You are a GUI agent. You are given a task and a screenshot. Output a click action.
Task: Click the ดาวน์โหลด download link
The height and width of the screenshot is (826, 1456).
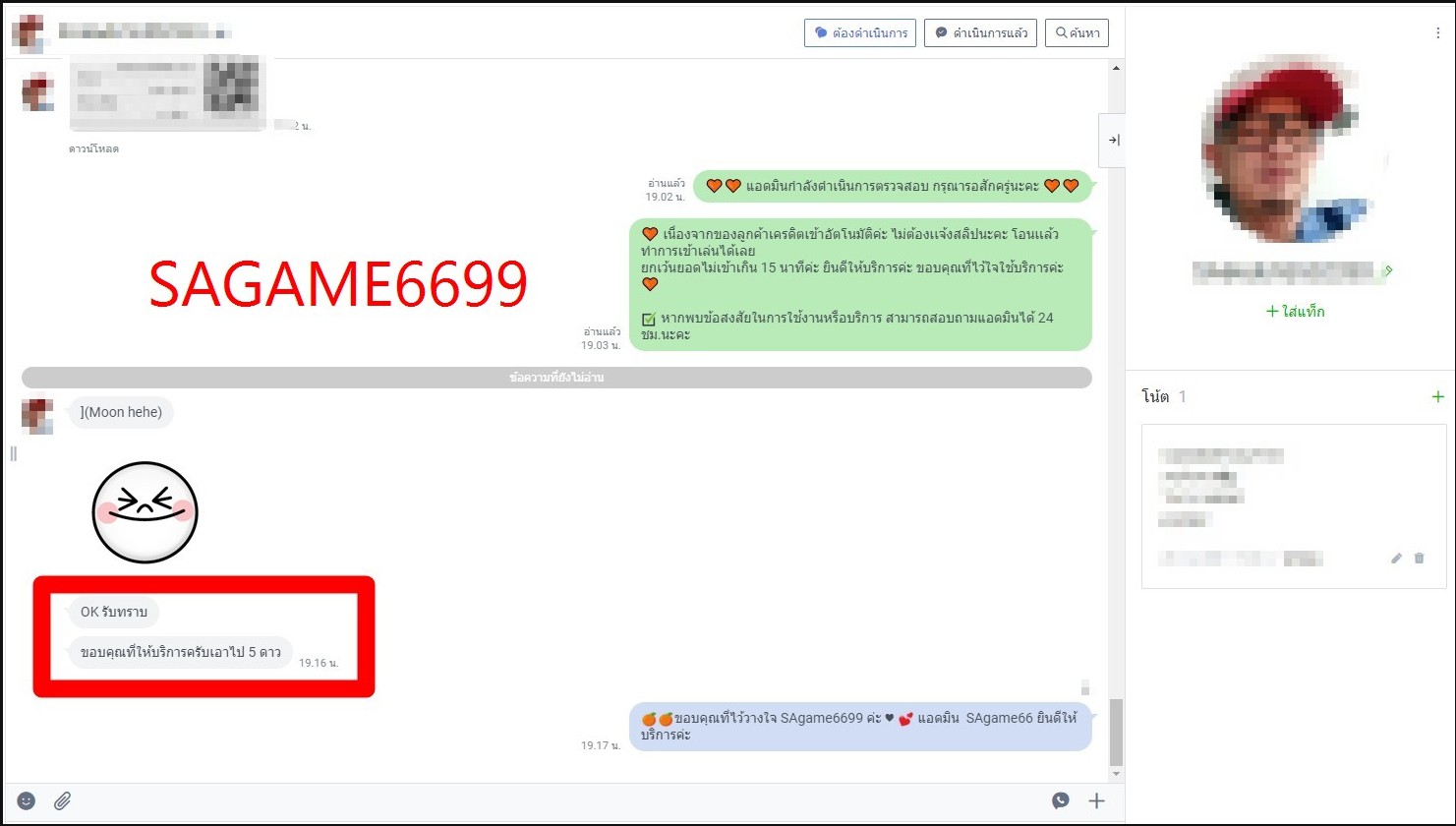[x=93, y=149]
